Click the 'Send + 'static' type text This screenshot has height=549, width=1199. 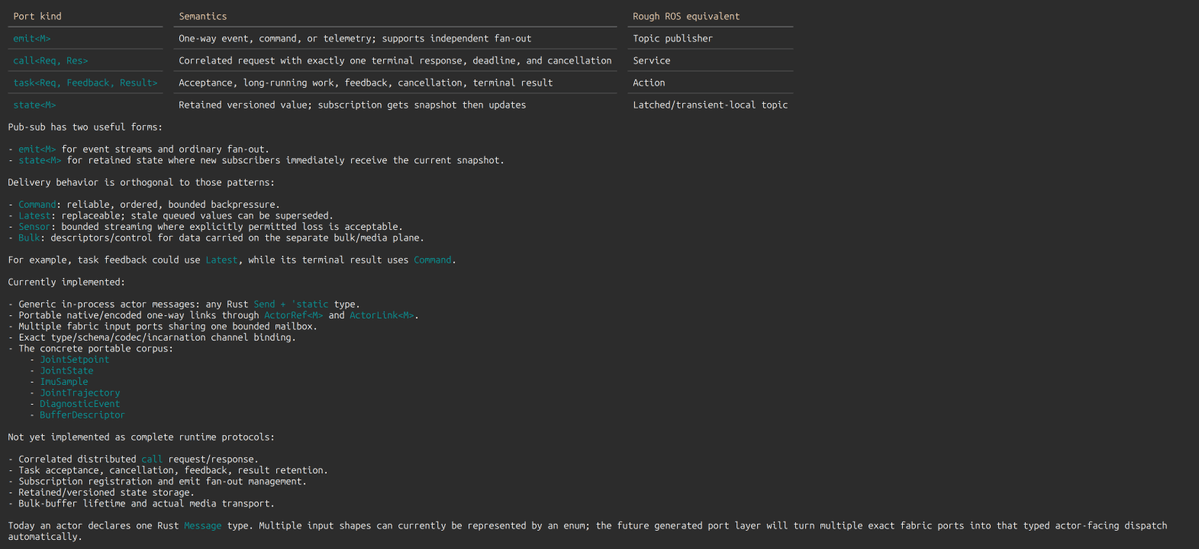[x=291, y=304]
